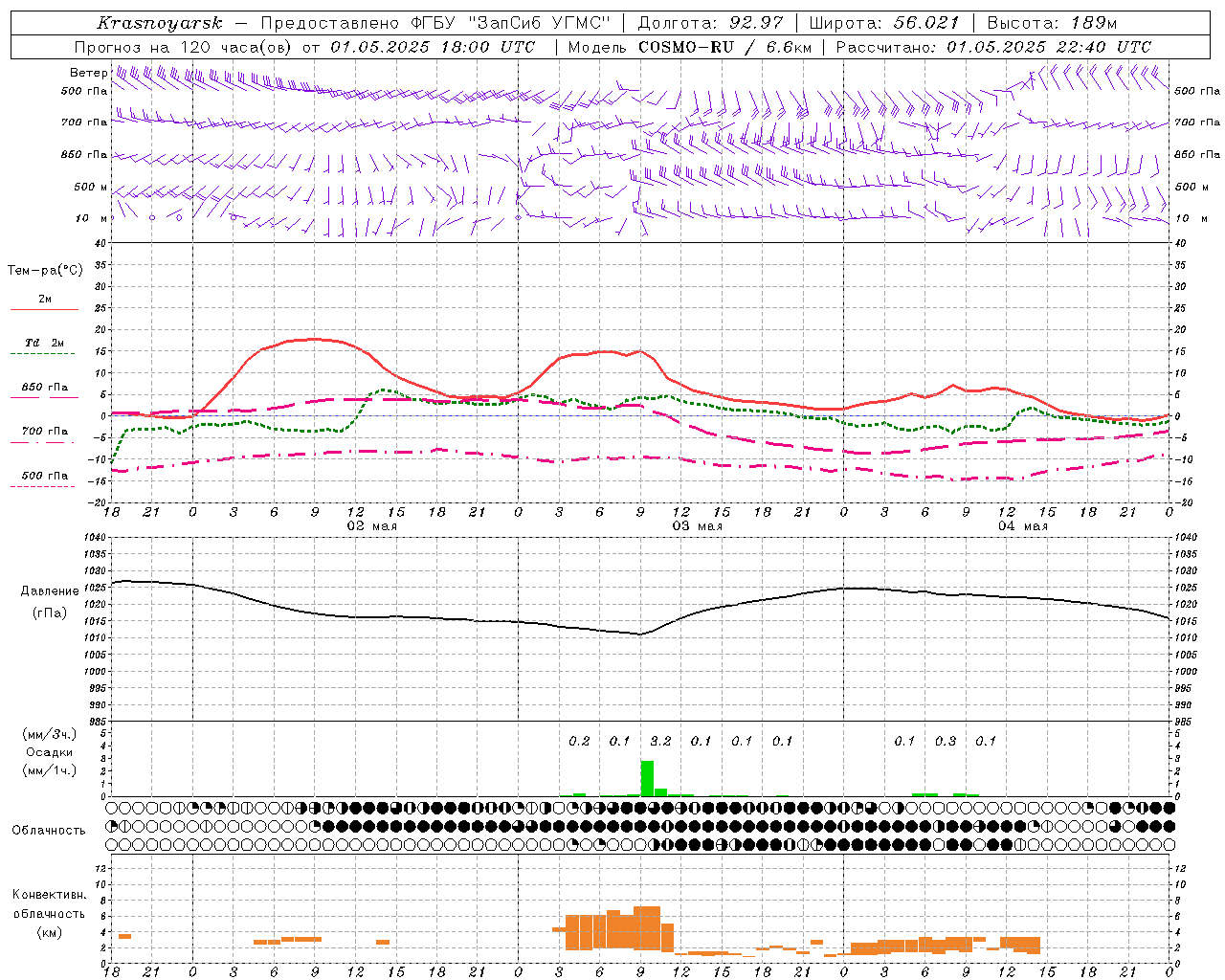
Task: Click the (мм/3ч.) precipitation unit label
Action: (x=50, y=734)
